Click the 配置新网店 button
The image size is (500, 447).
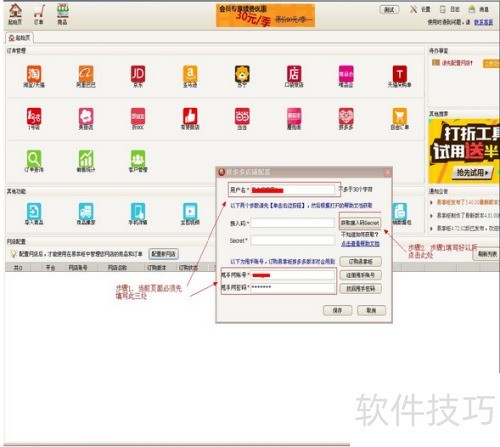(163, 254)
